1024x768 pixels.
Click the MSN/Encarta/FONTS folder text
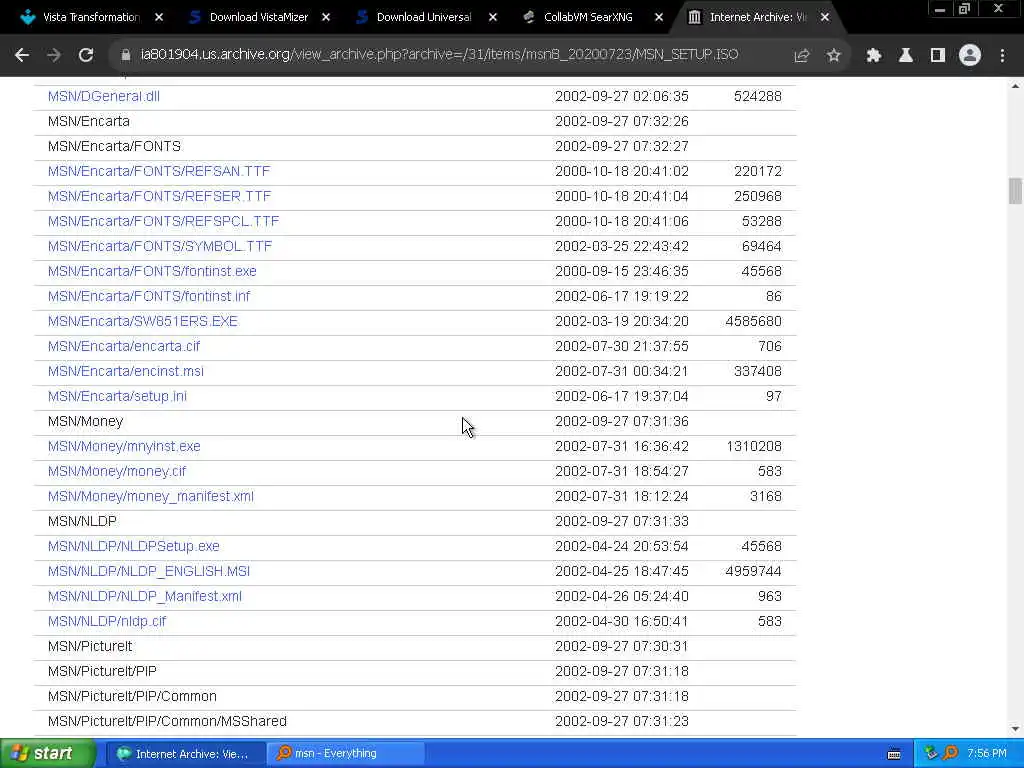pyautogui.click(x=114, y=146)
